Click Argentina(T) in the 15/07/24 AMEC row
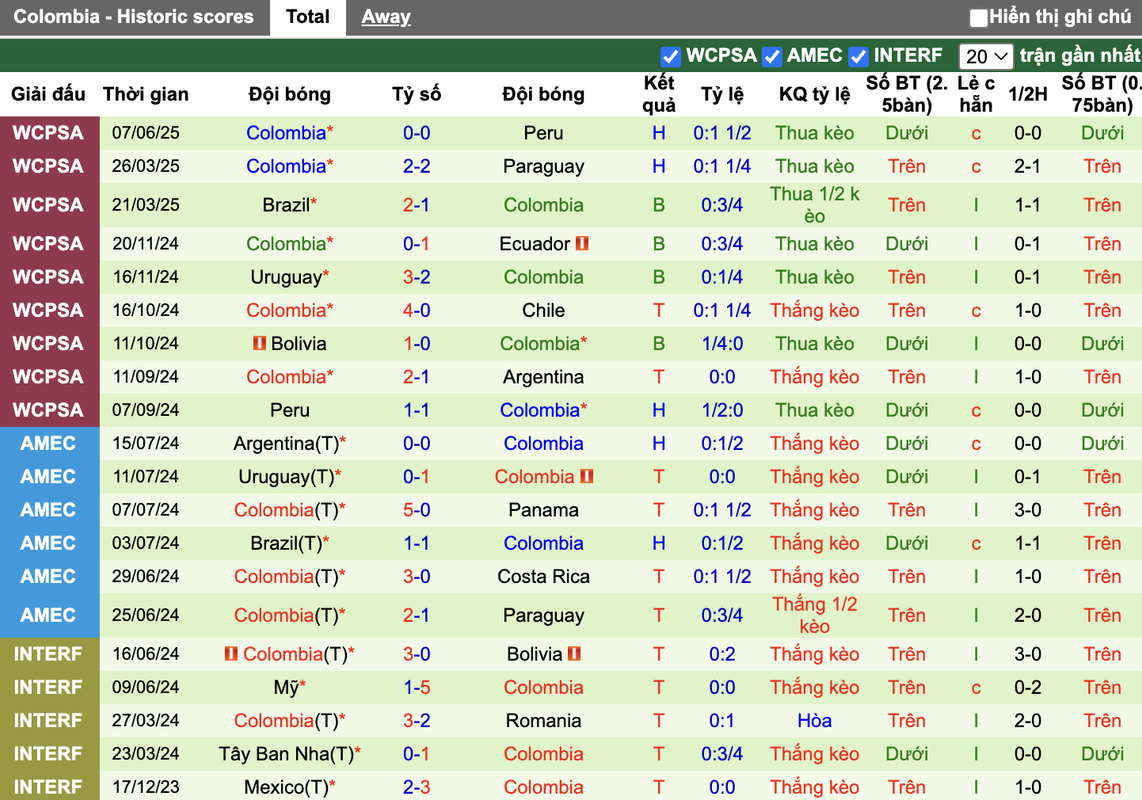The height and width of the screenshot is (800, 1142). [x=286, y=444]
